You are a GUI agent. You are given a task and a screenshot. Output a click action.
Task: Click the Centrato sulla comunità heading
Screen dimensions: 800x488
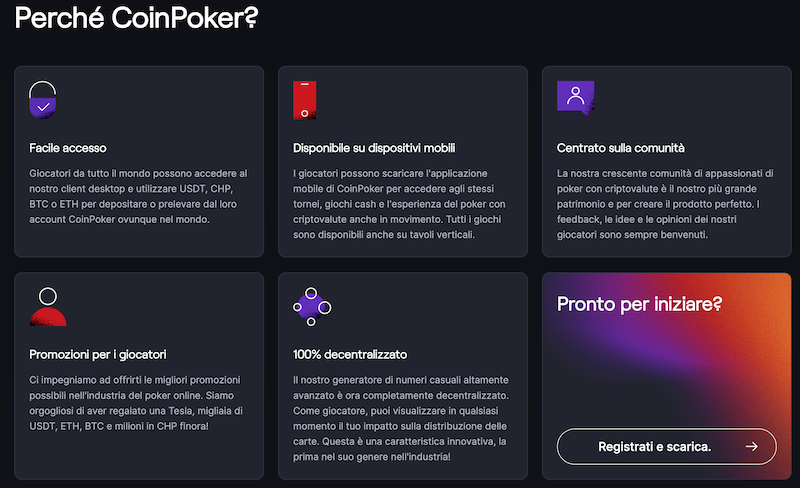(620, 149)
